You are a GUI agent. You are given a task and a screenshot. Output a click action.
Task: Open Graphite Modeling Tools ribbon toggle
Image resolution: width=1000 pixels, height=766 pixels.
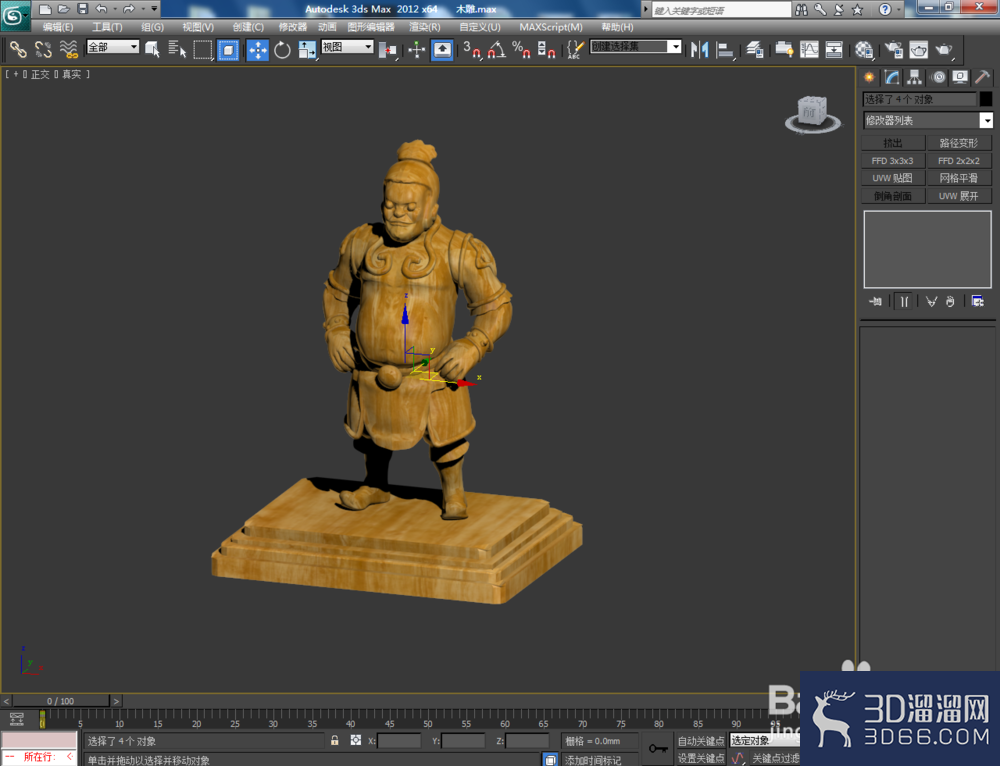pos(784,49)
